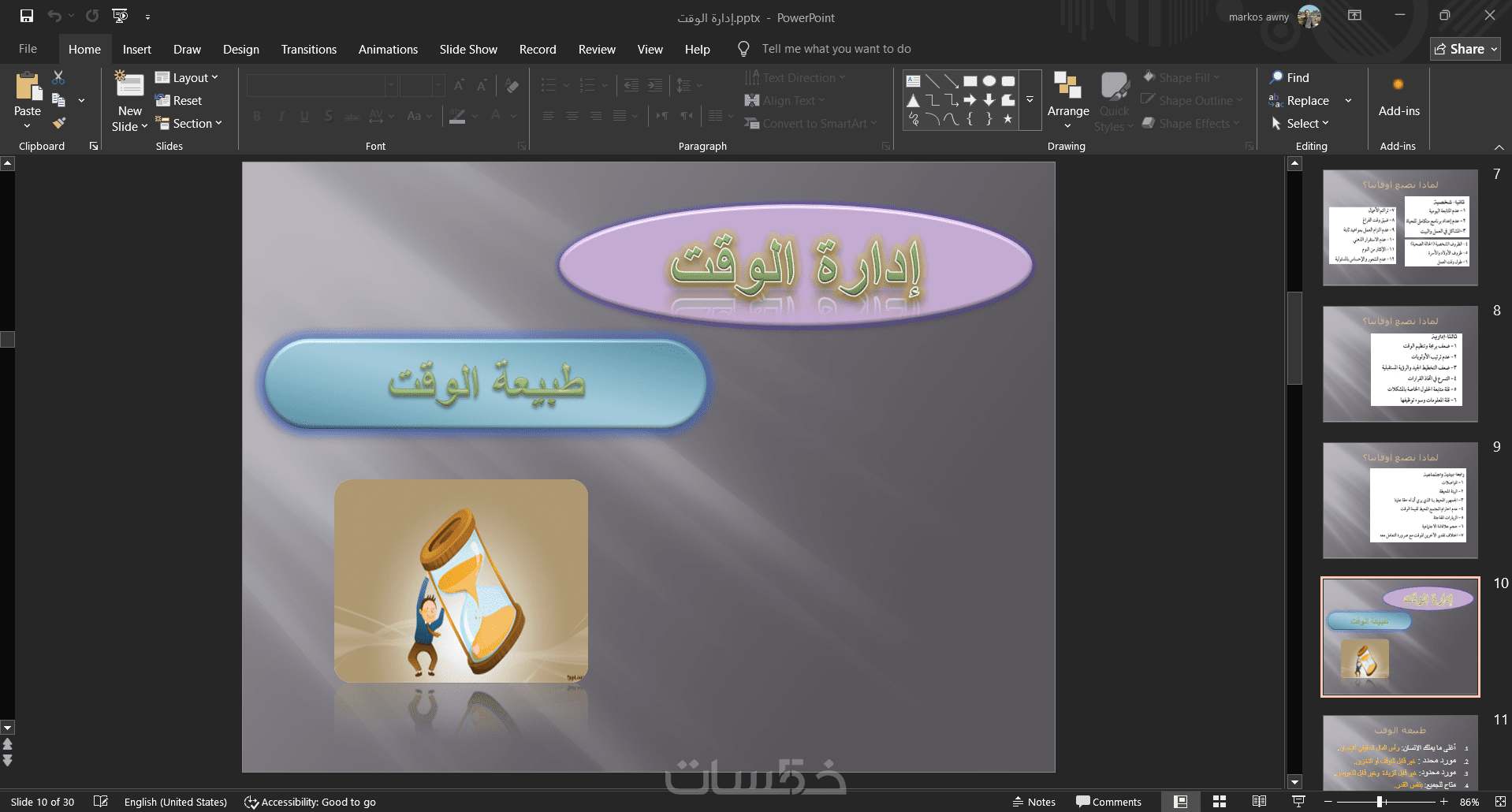Select the oval shape in shapes gallery
1512x812 pixels.
coord(989,80)
